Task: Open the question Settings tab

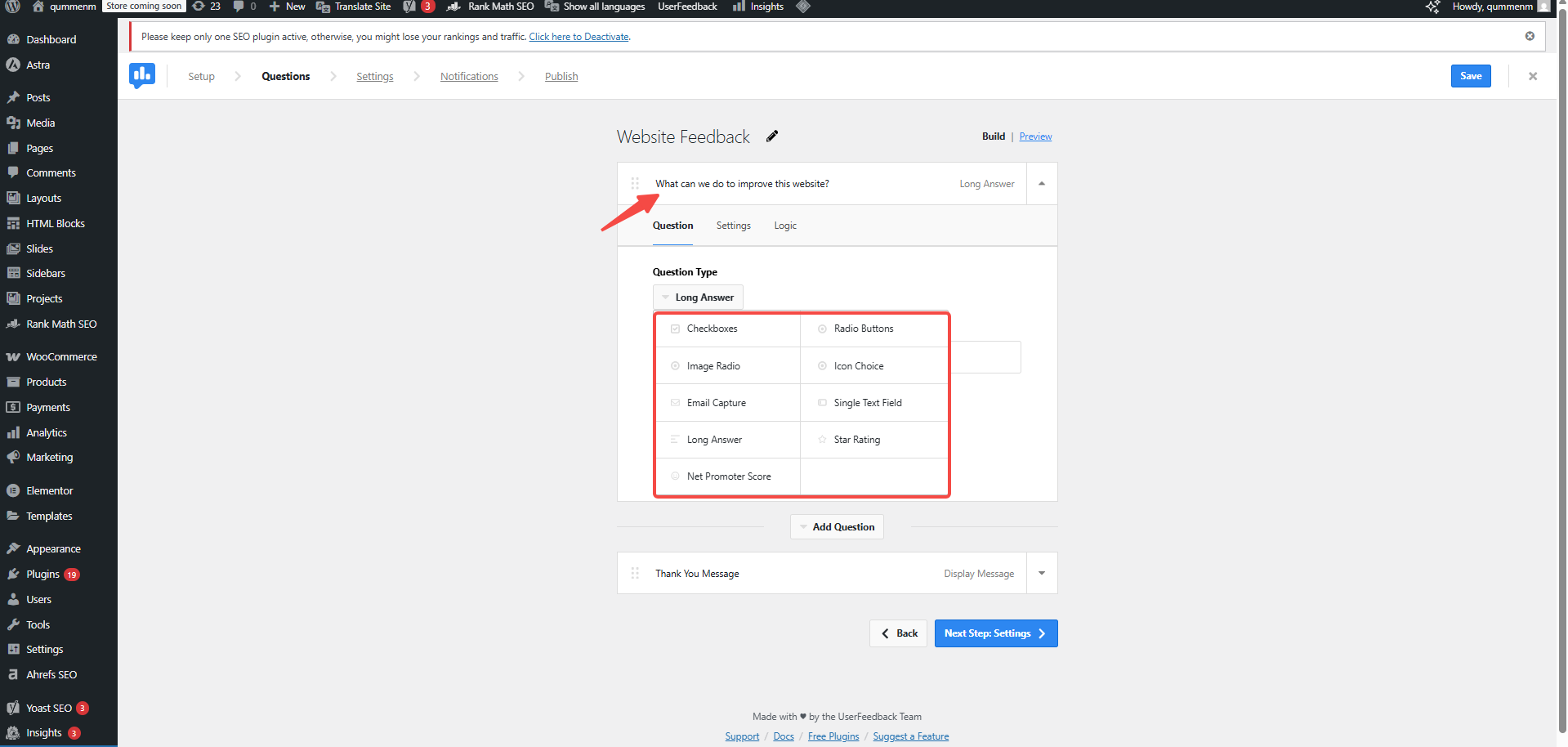Action: click(x=733, y=226)
